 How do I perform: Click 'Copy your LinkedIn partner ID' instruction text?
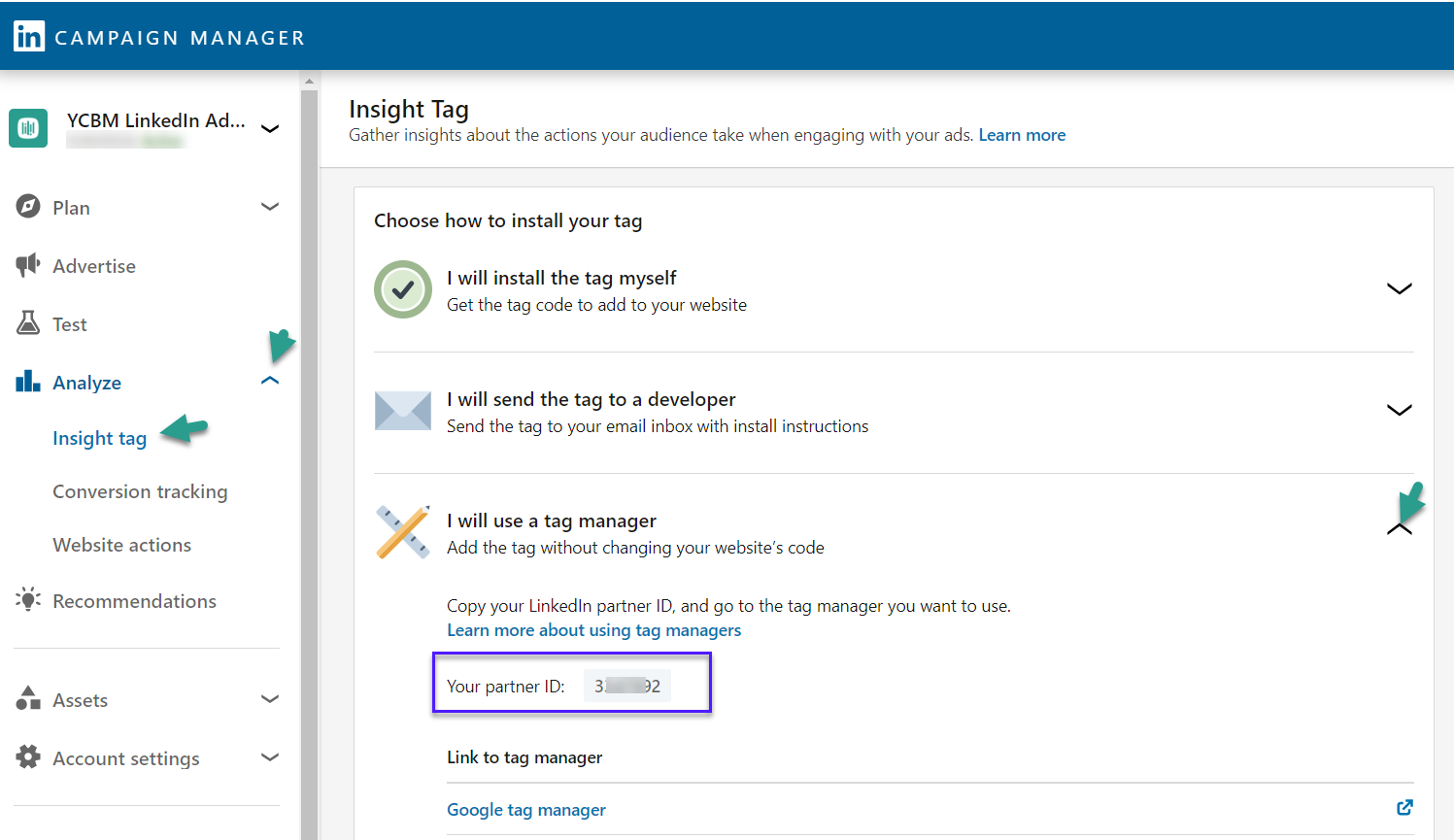[728, 606]
